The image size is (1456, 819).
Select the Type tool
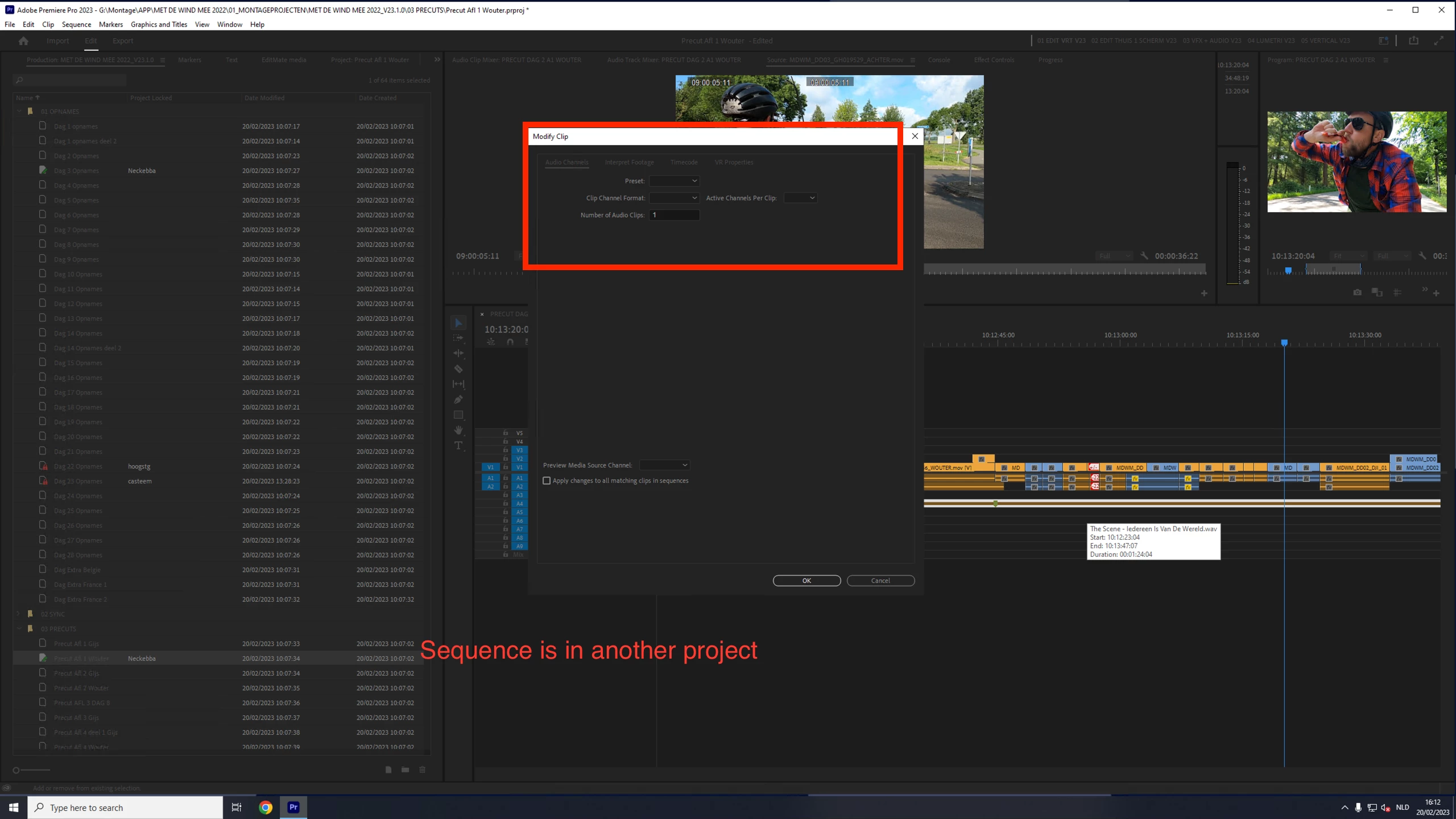(458, 445)
